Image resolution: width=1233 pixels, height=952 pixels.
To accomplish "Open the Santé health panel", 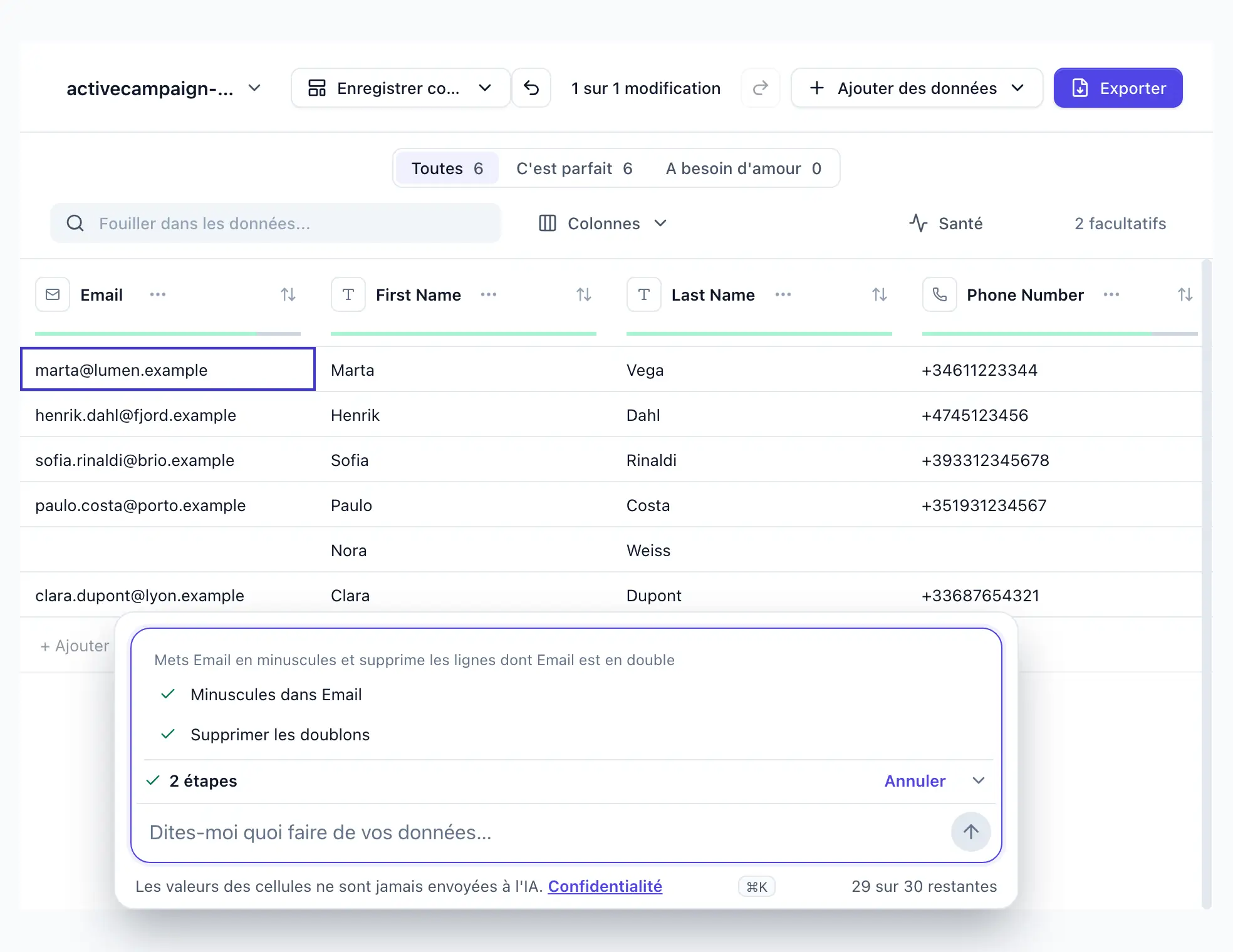I will tap(946, 224).
